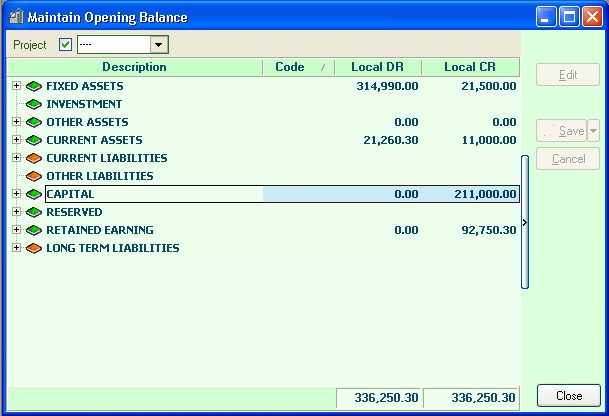
Task: Click the Maintain Opening Balance title bar icon
Action: (x=16, y=17)
